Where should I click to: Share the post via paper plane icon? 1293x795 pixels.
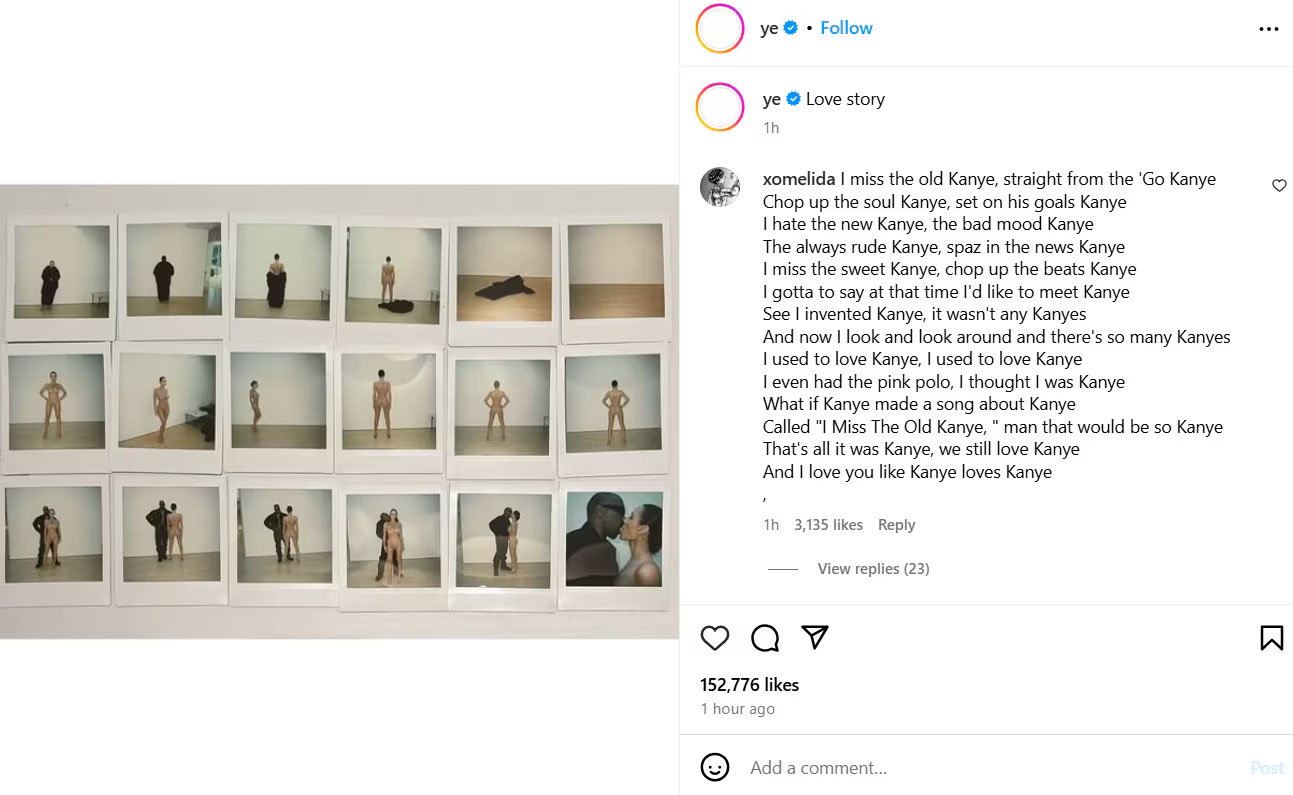tap(815, 637)
